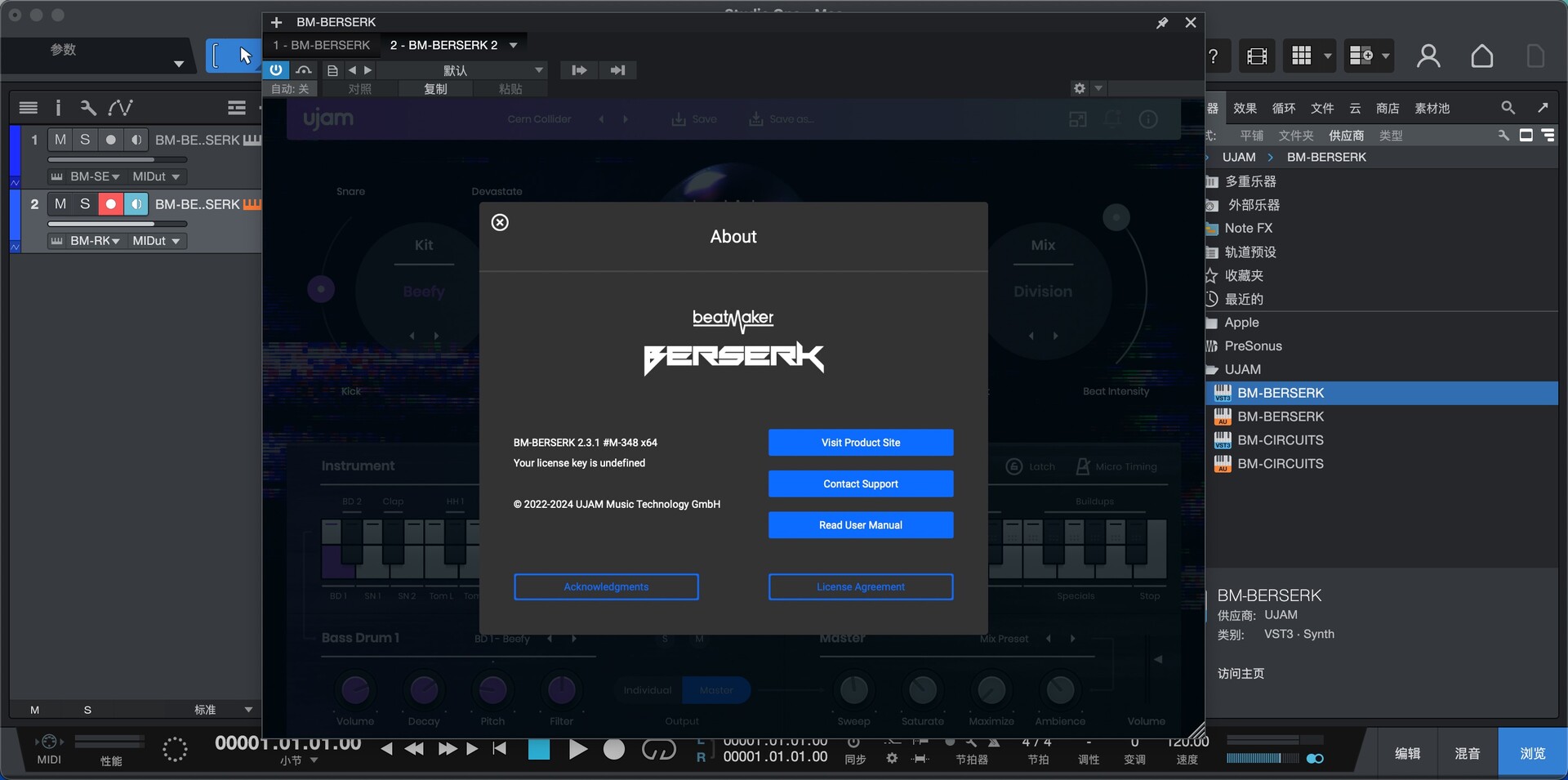Screen dimensions: 1568x780
Task: Solo track 1 with the S button
Action: (x=85, y=140)
